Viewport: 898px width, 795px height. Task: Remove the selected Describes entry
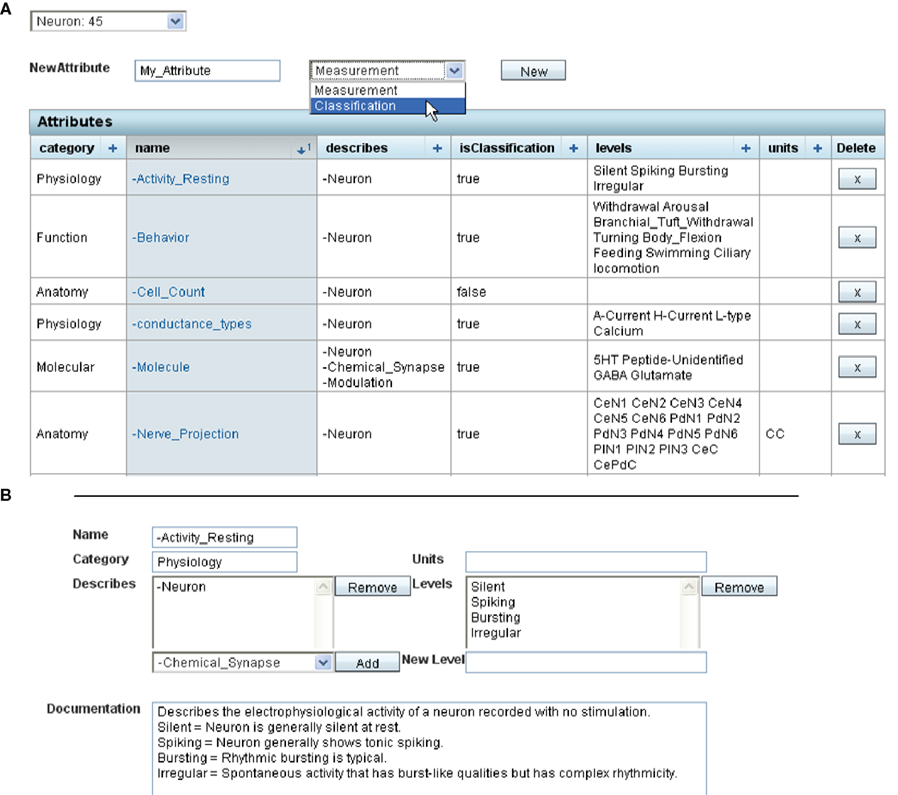372,587
